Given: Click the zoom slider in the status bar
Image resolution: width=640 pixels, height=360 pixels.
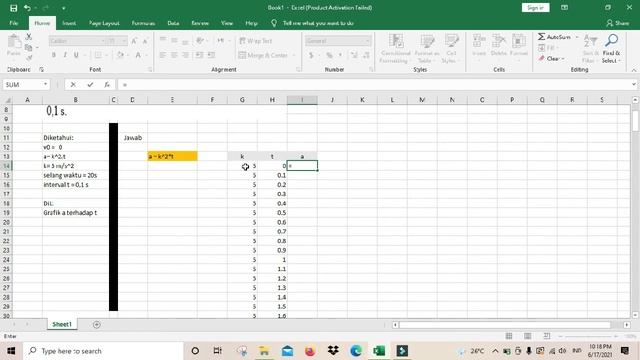Looking at the screenshot, I should (x=588, y=336).
